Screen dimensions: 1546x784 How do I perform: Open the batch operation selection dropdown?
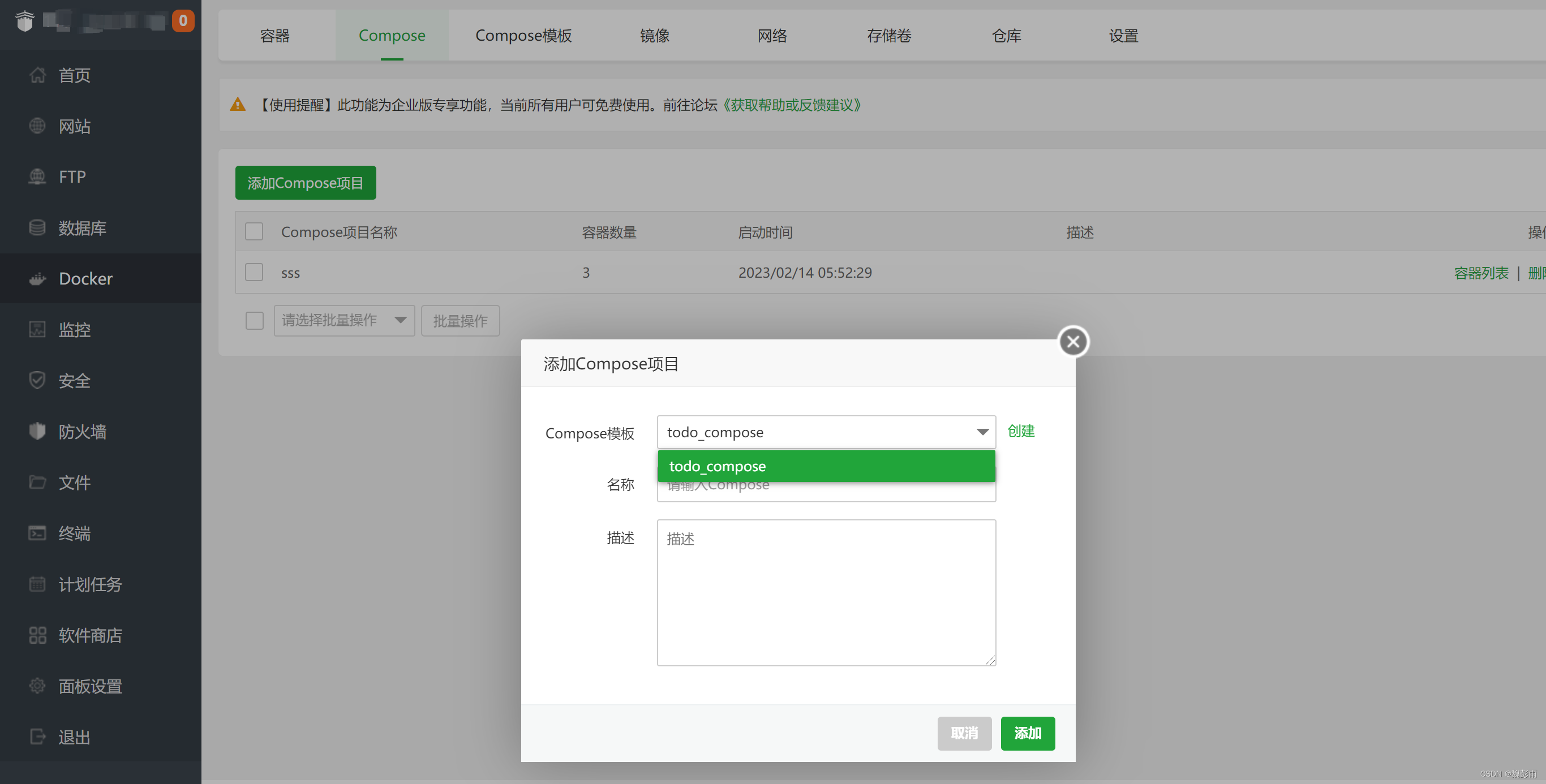point(344,320)
